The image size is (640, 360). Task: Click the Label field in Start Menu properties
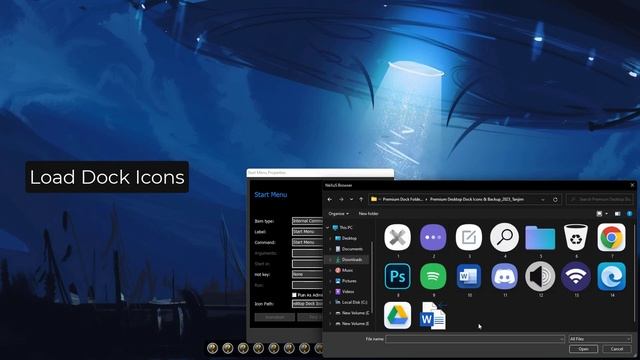tap(307, 231)
